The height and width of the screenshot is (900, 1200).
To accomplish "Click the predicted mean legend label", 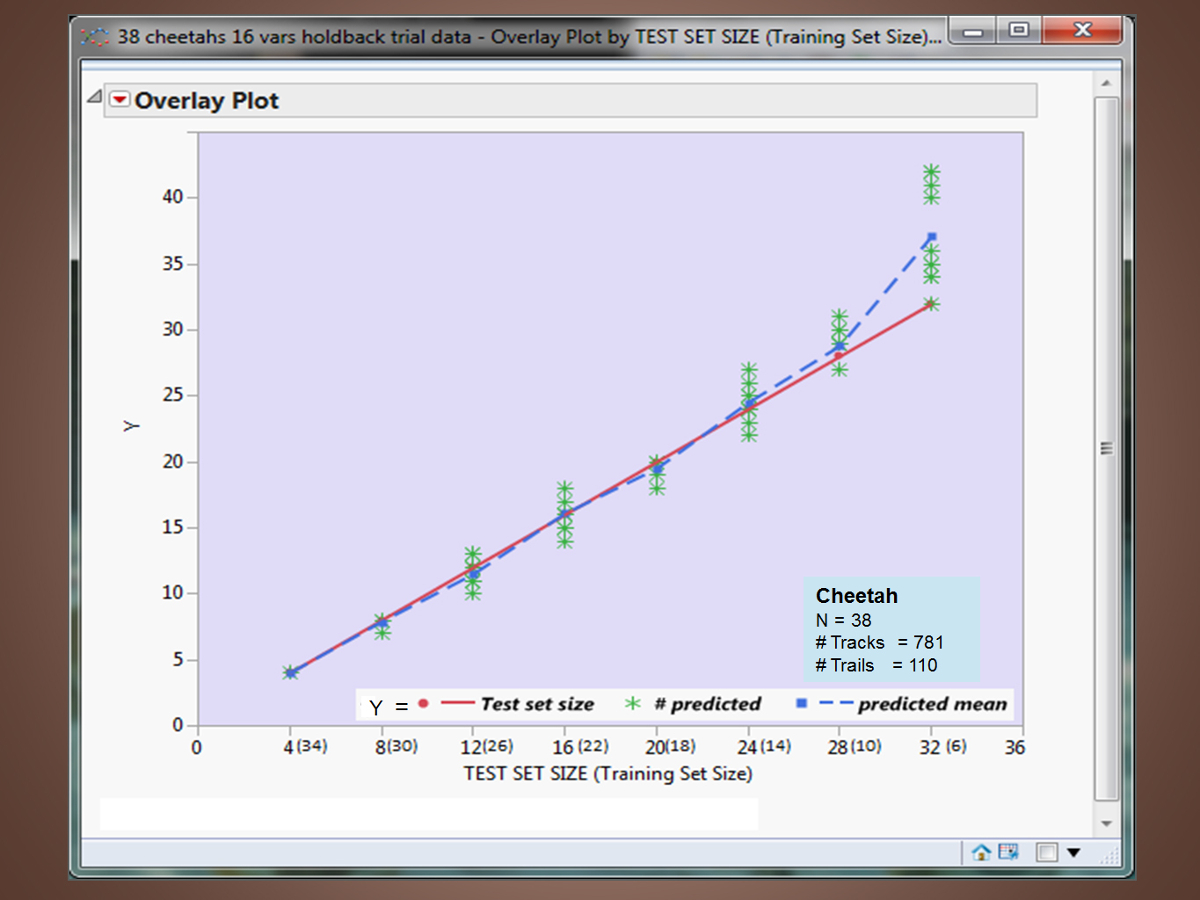I will (x=932, y=704).
